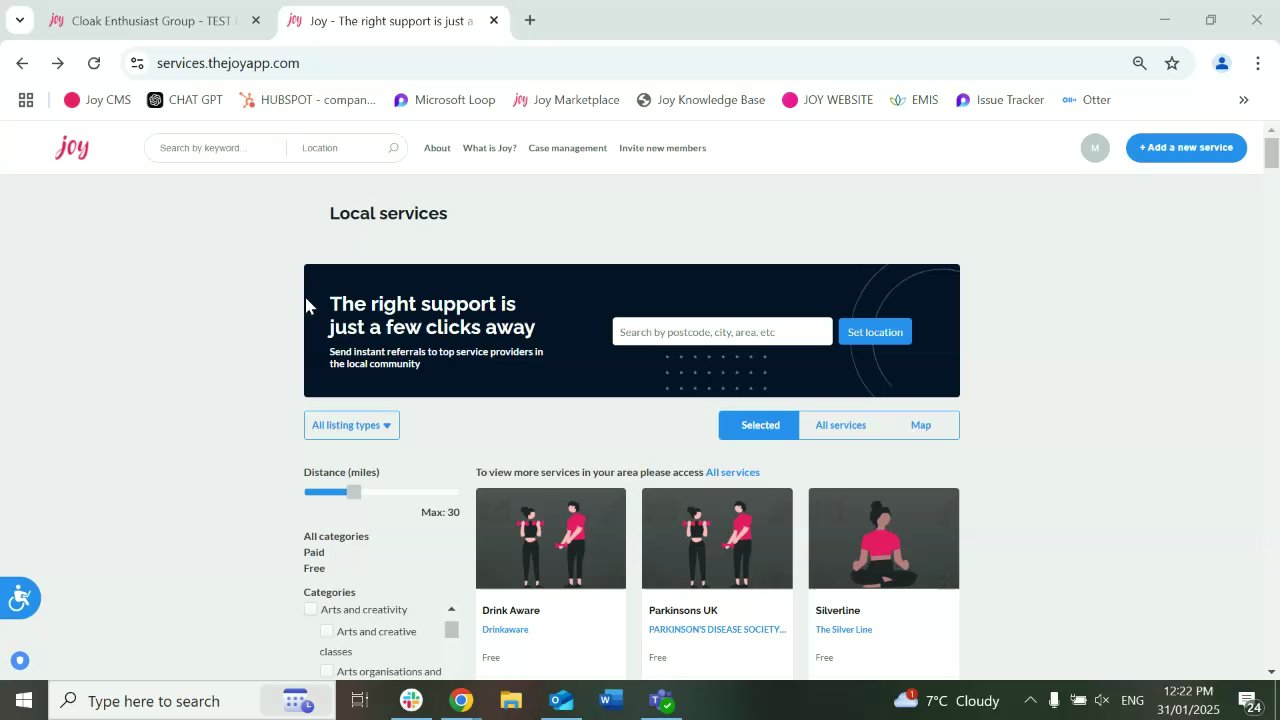Click the browser zoom magnifier icon

(x=1139, y=63)
